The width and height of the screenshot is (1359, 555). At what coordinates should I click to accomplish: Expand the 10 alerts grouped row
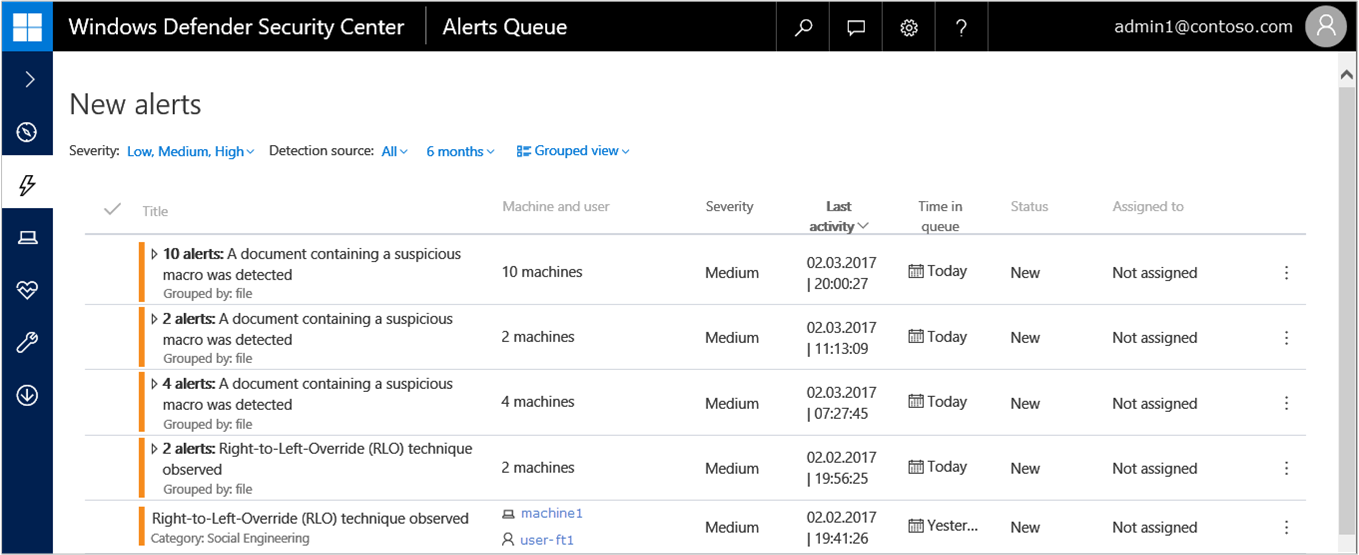click(x=154, y=254)
